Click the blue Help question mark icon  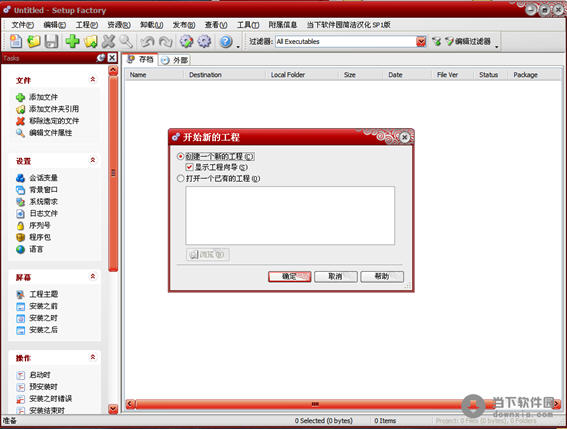click(x=226, y=41)
